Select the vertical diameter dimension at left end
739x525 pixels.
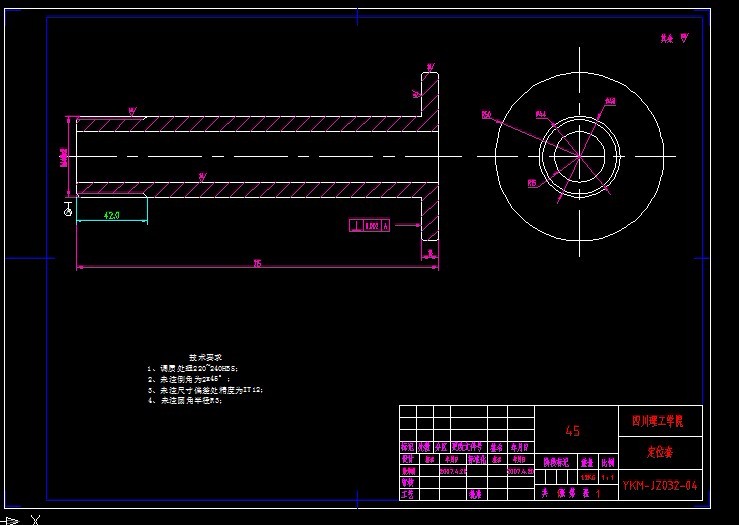click(64, 157)
